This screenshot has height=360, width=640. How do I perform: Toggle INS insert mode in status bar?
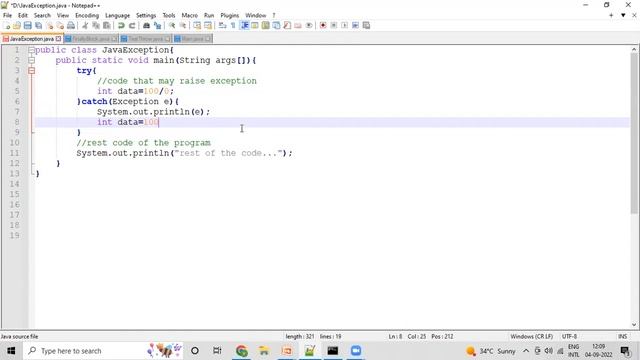[x=622, y=336]
